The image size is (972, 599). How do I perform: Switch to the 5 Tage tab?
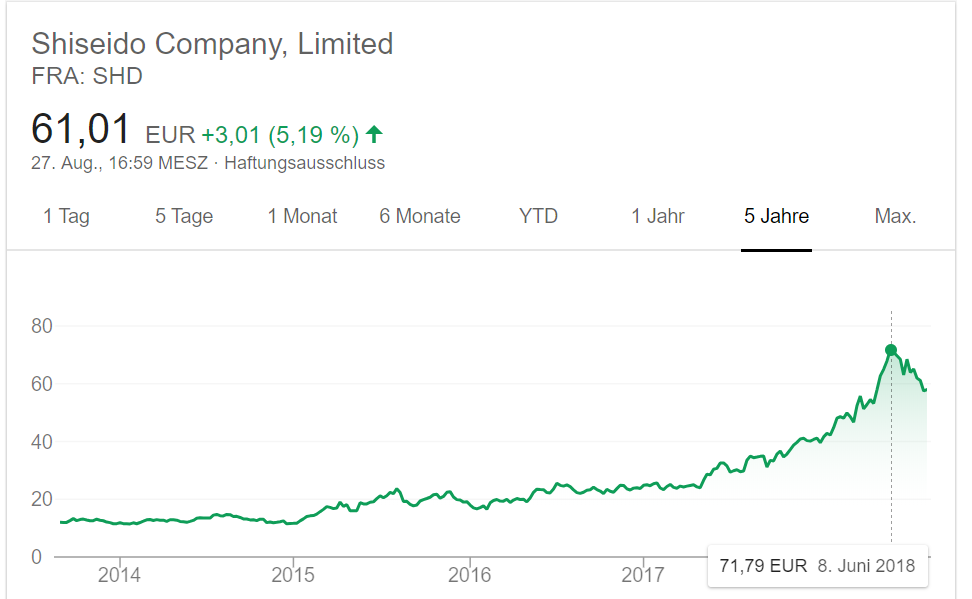coord(184,216)
